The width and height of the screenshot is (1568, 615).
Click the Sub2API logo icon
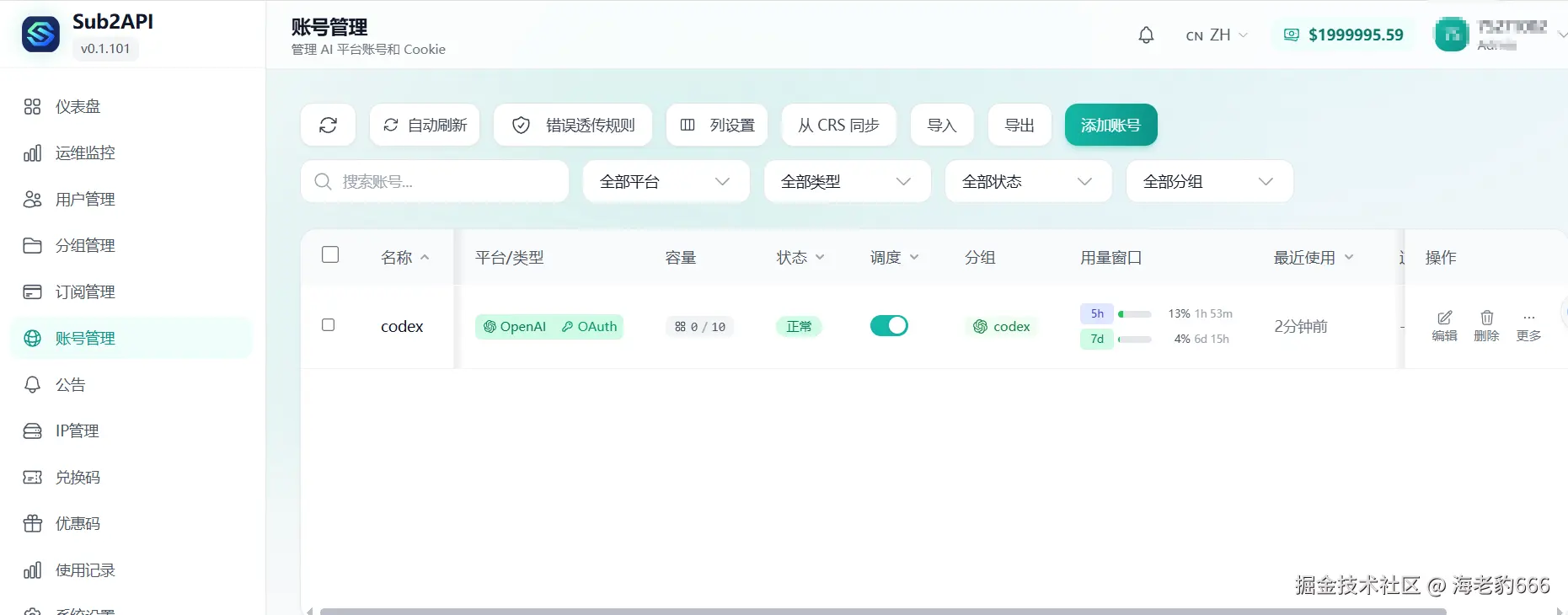[x=40, y=35]
